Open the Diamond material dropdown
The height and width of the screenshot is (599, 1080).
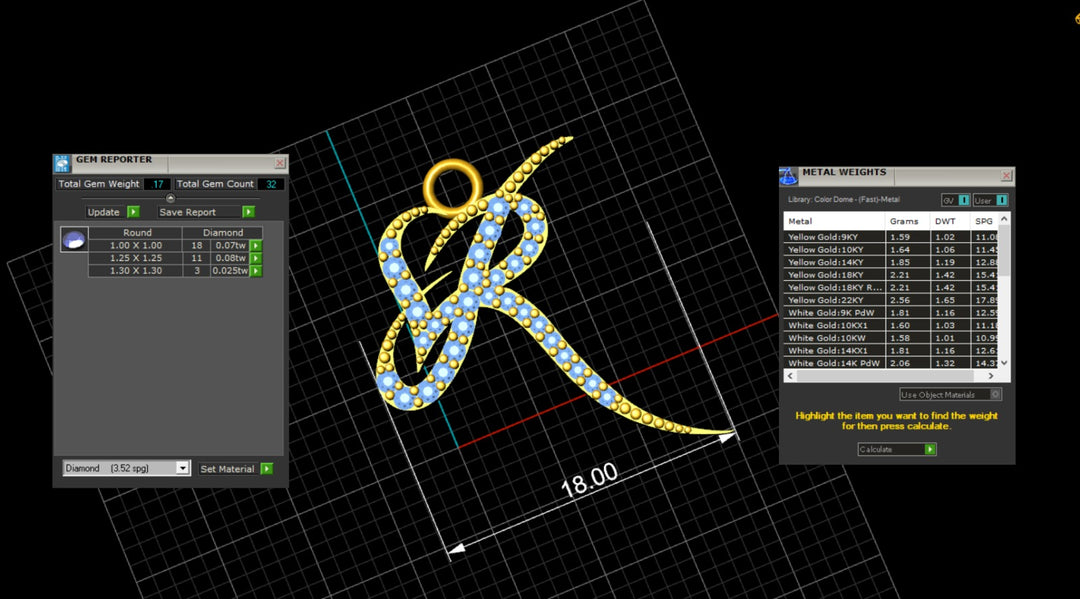(182, 468)
